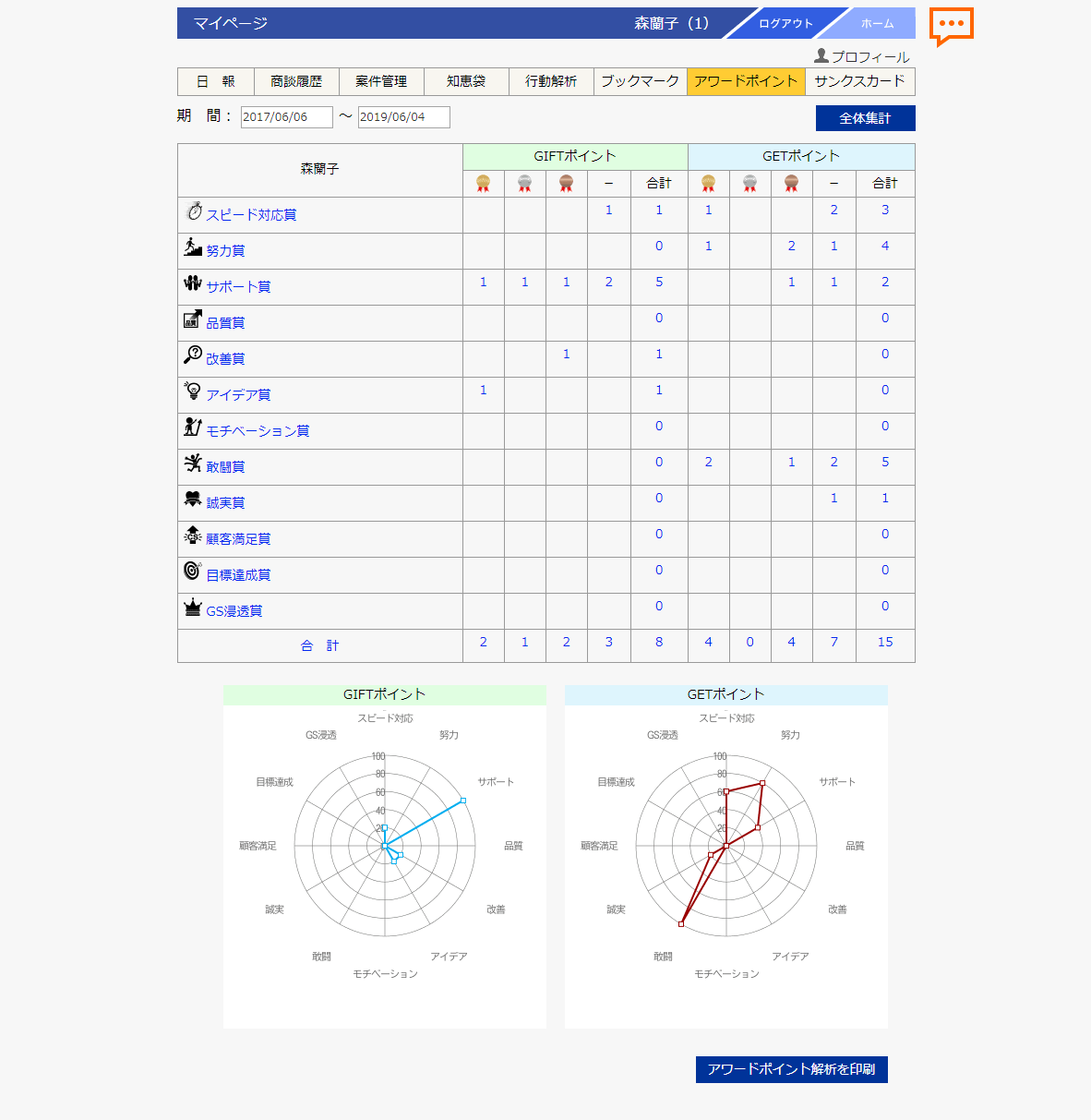Screen dimensions: 1091x1120
Task: Click the stopwatch icon beside スピード対応賞
Action: click(193, 211)
